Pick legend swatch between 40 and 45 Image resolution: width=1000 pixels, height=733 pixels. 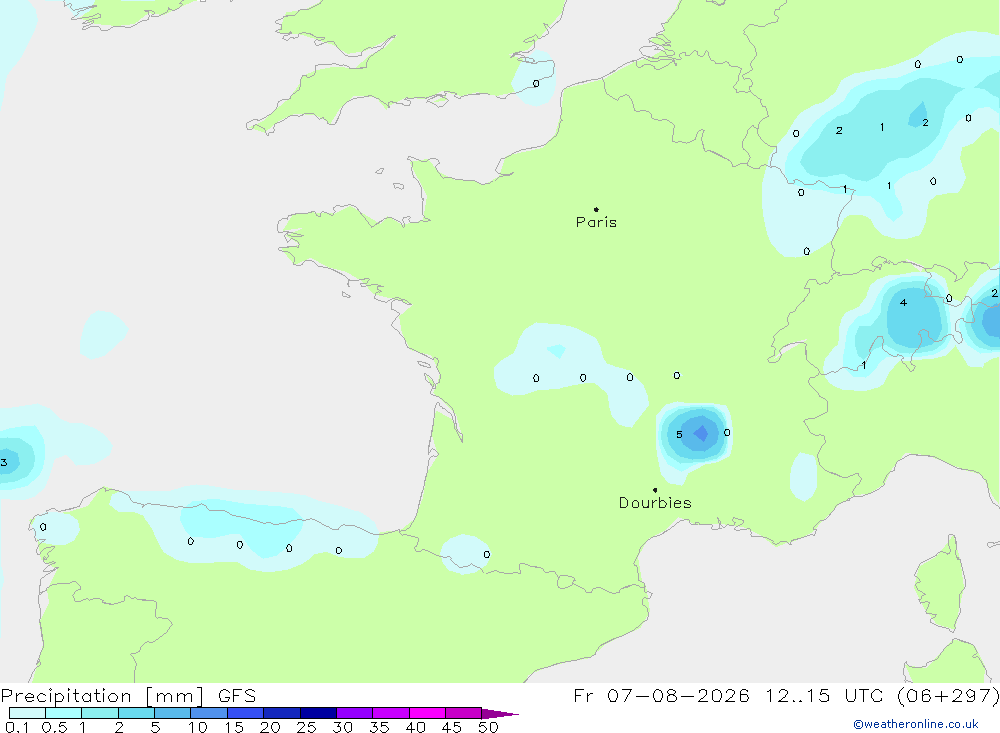(427, 713)
